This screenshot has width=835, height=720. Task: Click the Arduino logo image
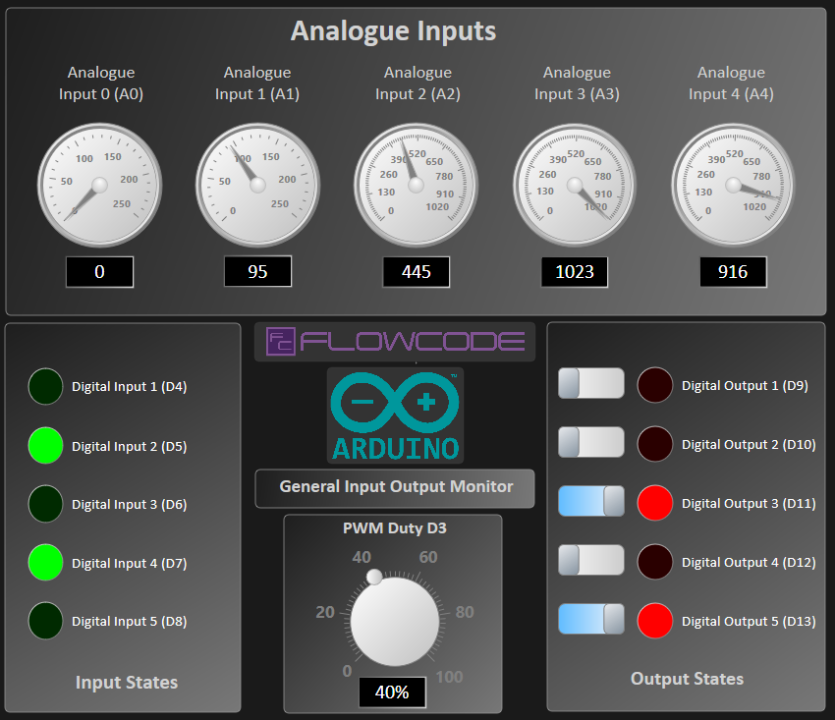click(395, 414)
